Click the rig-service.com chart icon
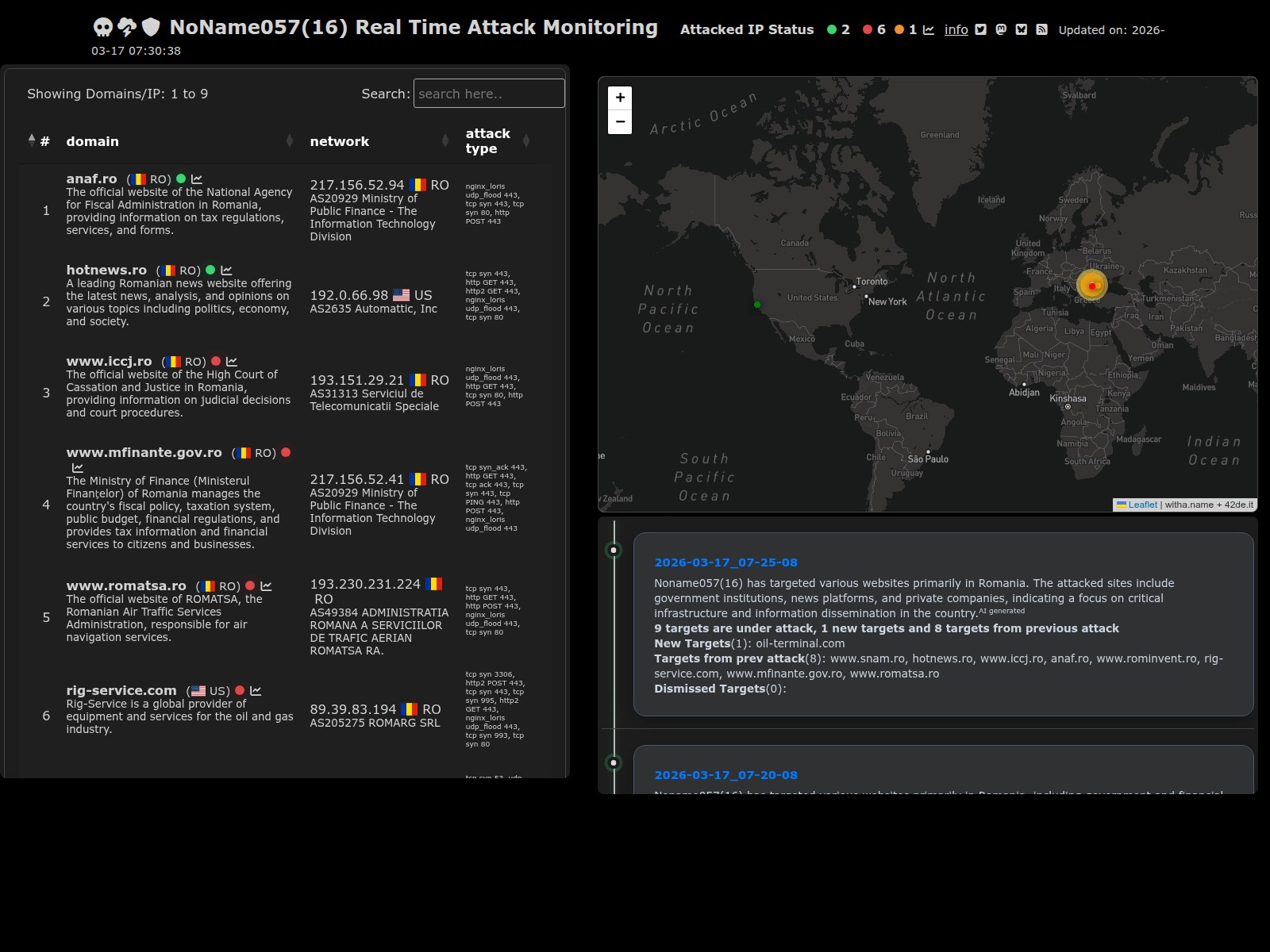1270x952 pixels. pos(256,691)
